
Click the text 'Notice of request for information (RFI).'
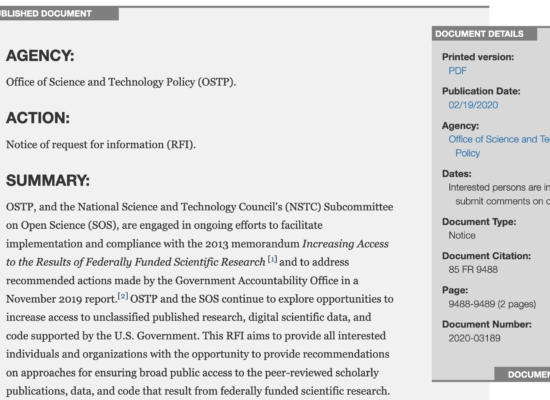click(x=101, y=145)
